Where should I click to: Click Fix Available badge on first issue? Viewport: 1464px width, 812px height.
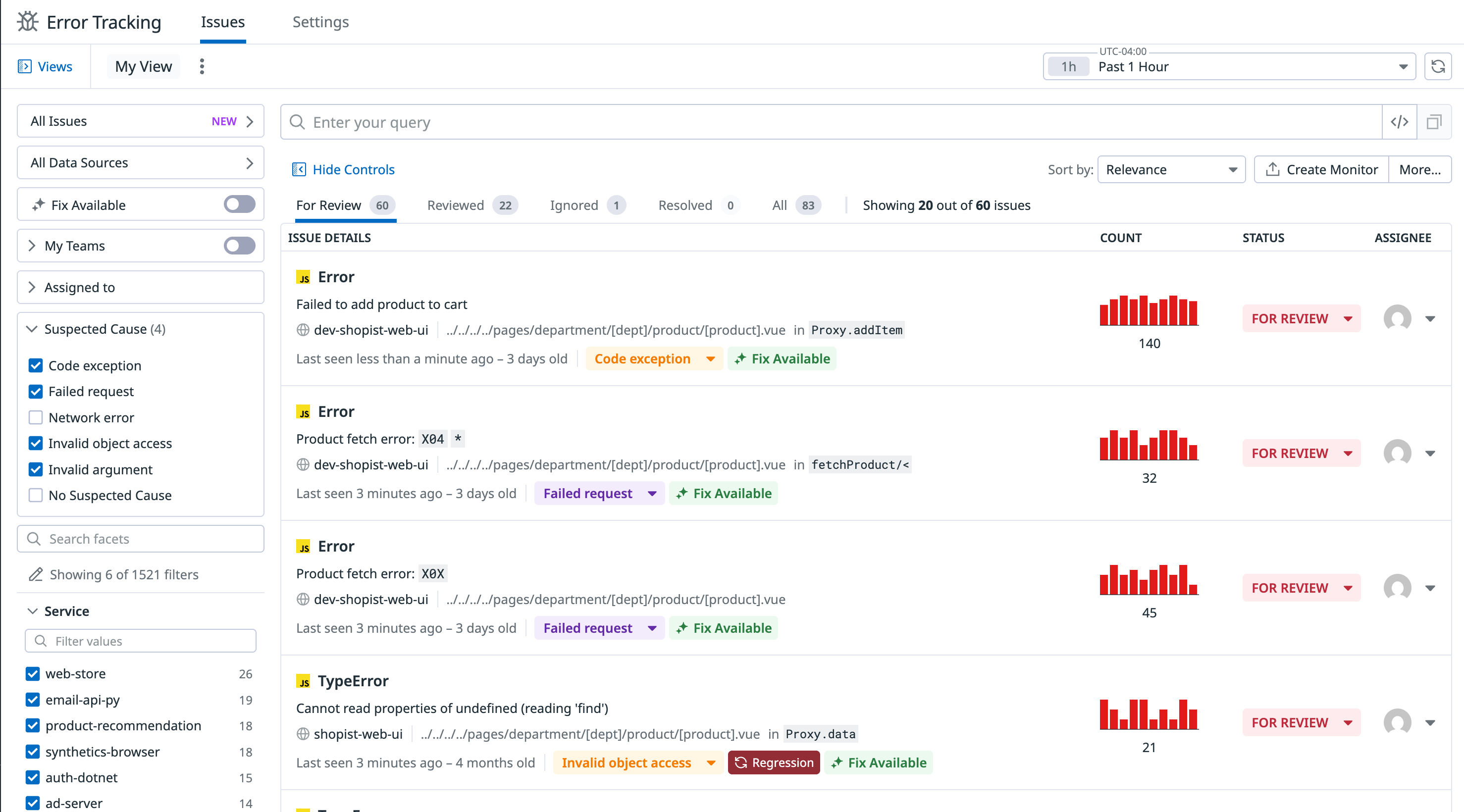pyautogui.click(x=782, y=358)
